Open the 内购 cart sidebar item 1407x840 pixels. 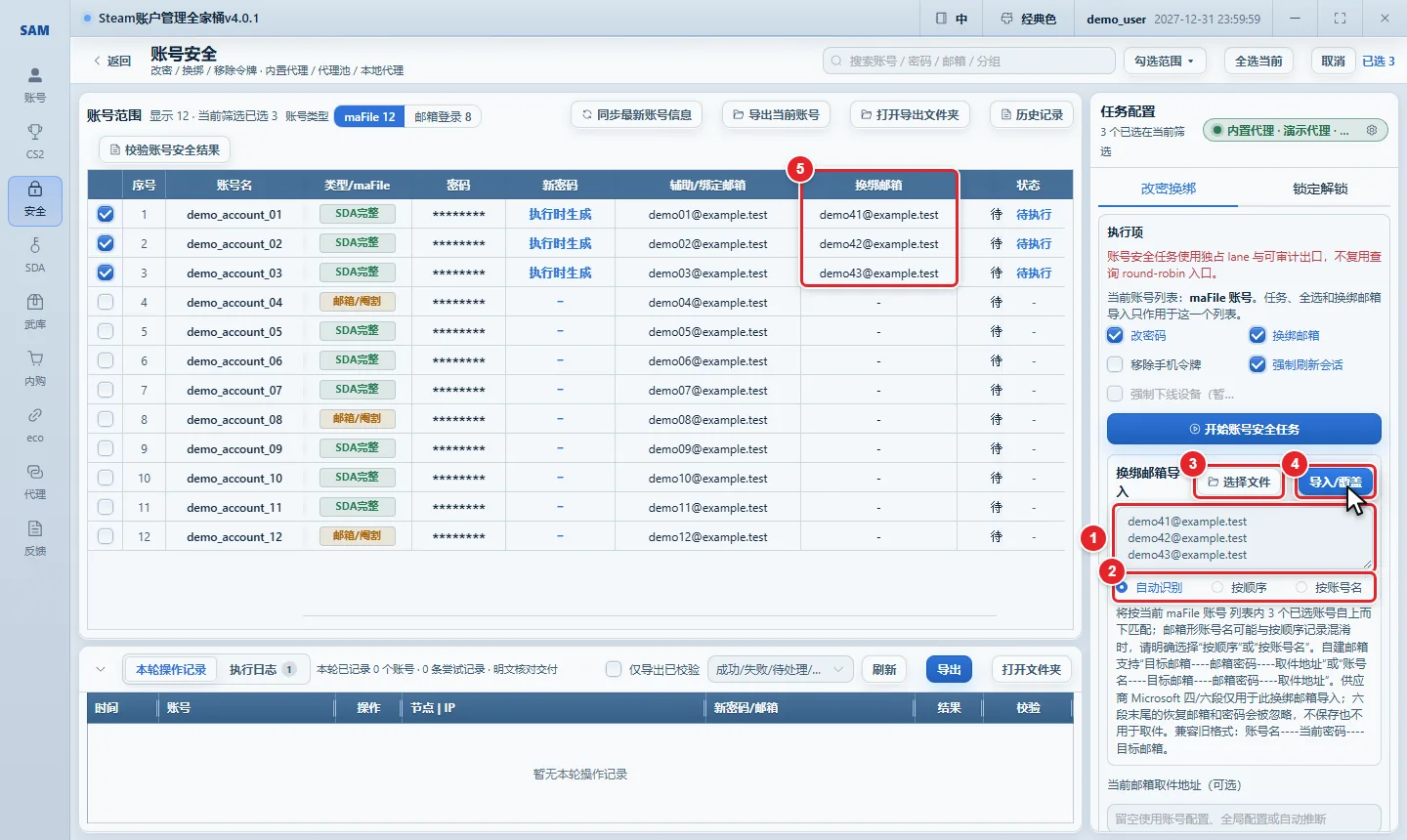pos(35,368)
